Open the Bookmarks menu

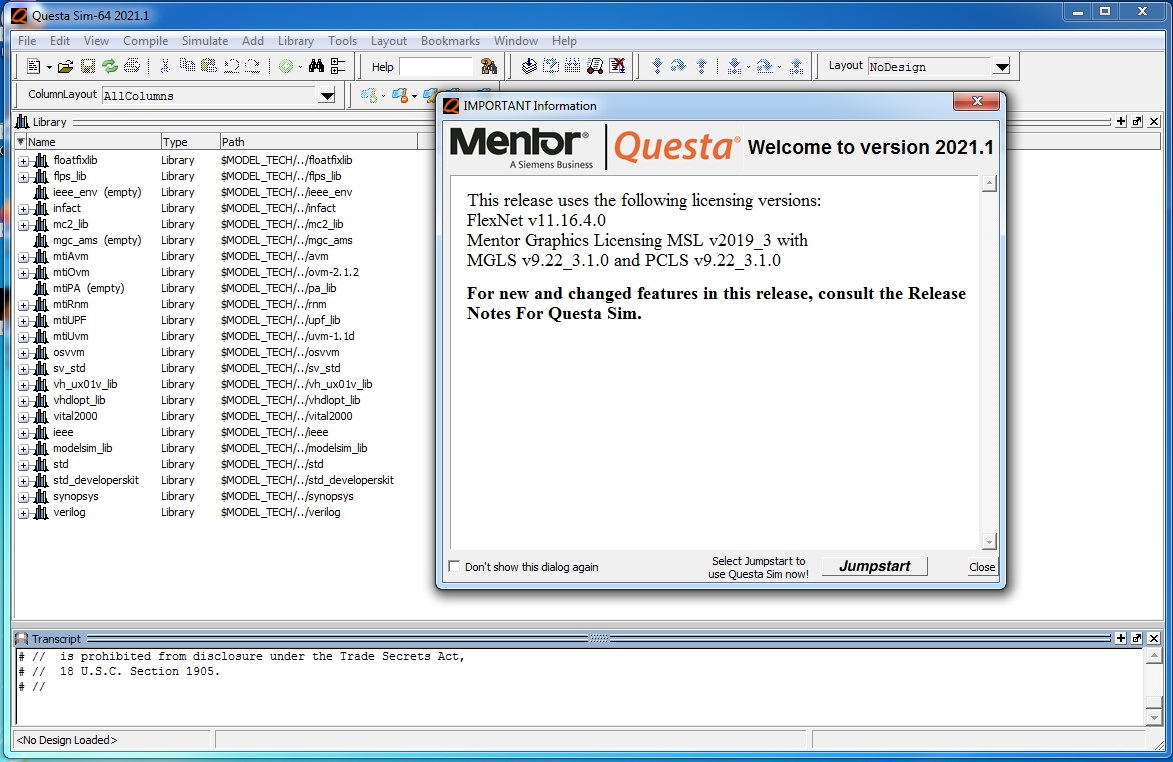tap(450, 40)
